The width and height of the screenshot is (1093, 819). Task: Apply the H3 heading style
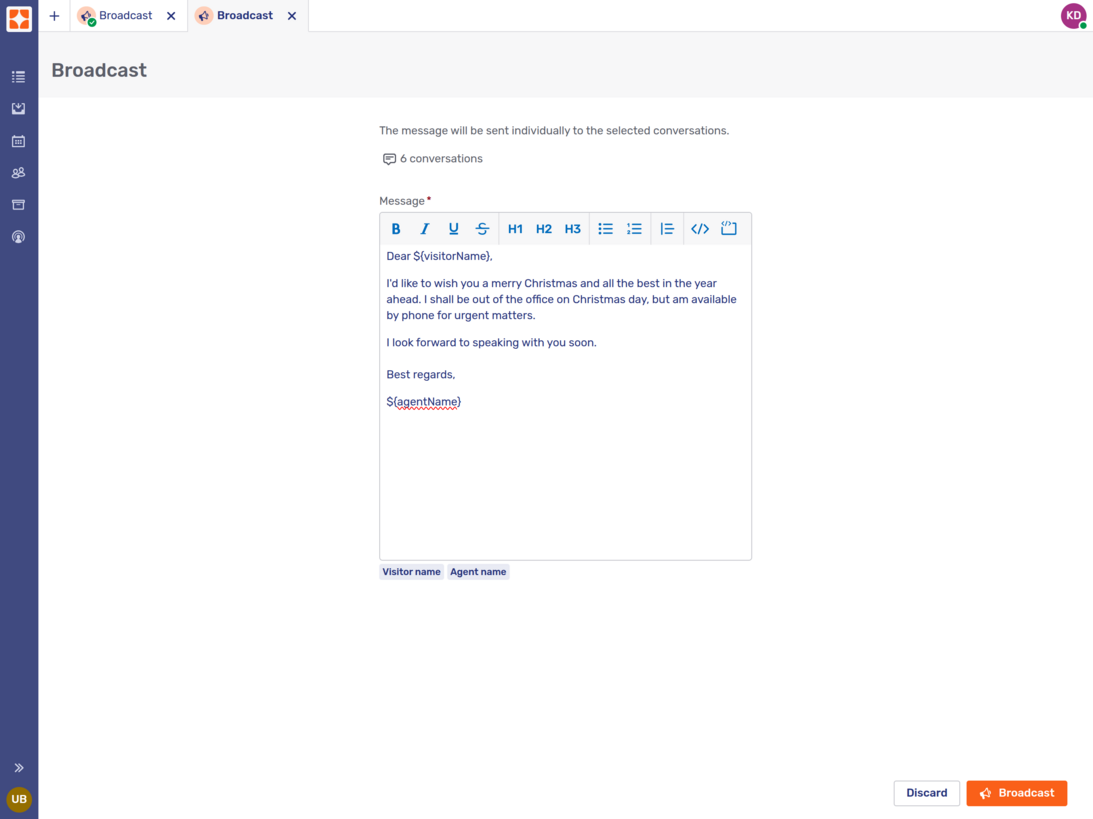click(x=573, y=228)
